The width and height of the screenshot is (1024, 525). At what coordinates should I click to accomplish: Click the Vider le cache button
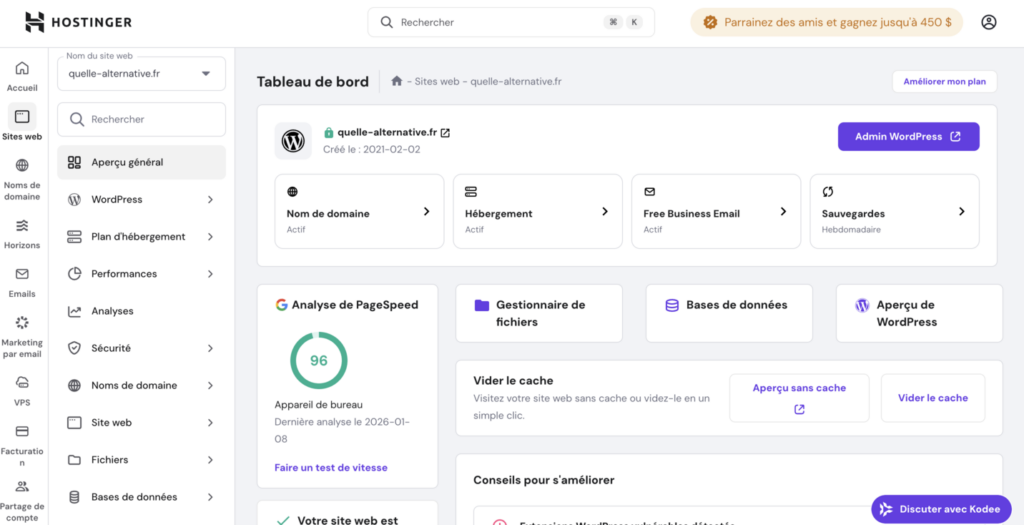pyautogui.click(x=933, y=398)
